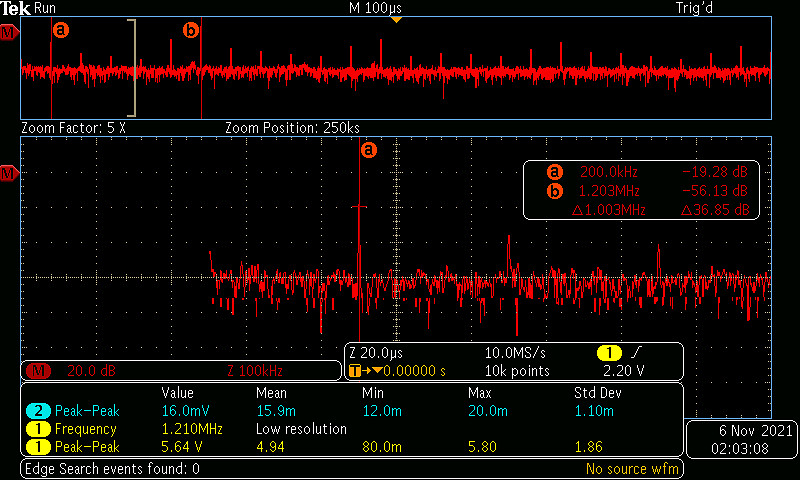Click the 02:03:08 time readout
Screen dimensions: 800x480
(740, 449)
